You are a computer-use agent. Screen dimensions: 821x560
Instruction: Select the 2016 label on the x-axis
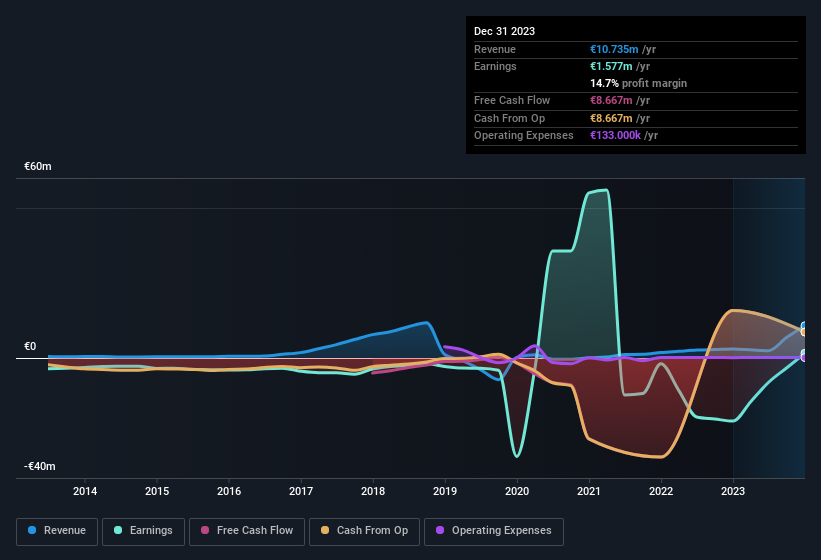coord(229,491)
